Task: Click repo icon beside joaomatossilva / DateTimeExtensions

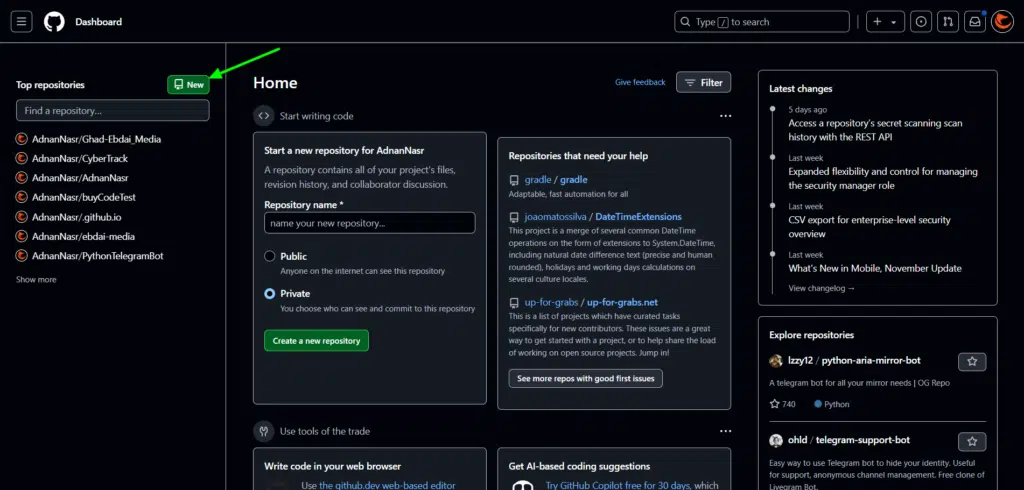Action: [x=515, y=217]
